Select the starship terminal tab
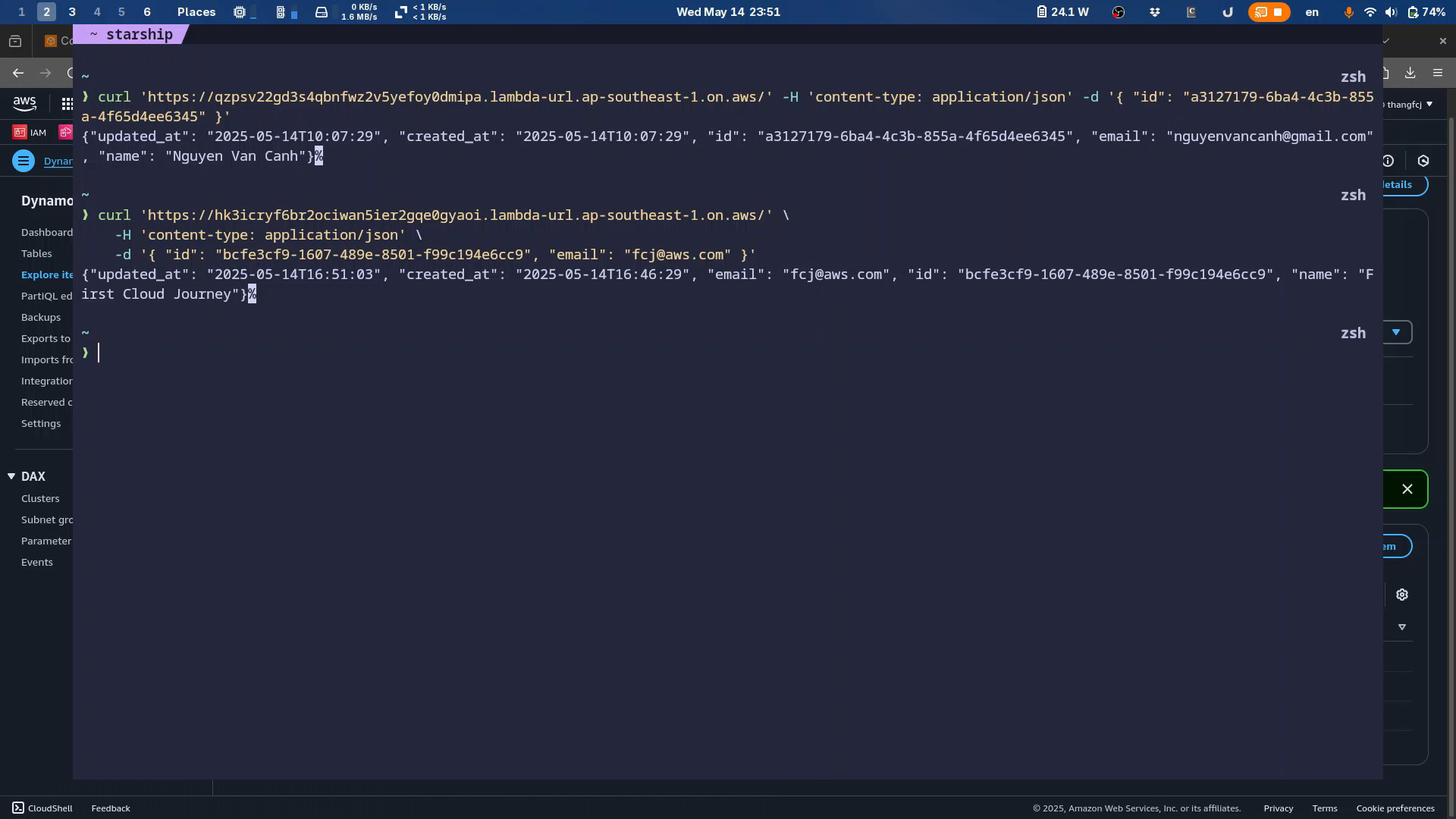Screen dimensions: 1456x819 pos(131,34)
